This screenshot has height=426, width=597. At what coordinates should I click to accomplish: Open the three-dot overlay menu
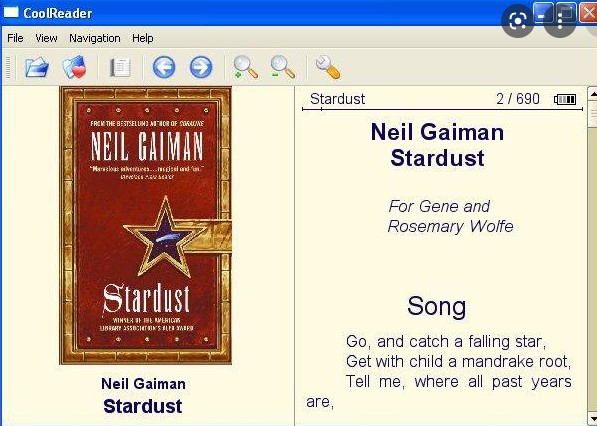[560, 21]
